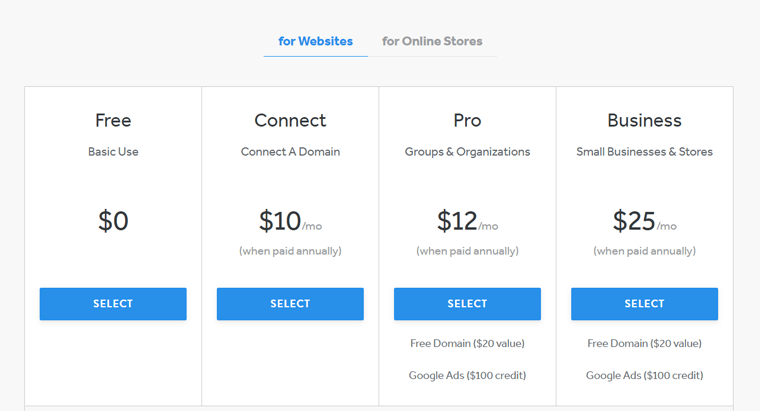The width and height of the screenshot is (760, 411).
Task: Click the Connect plan title
Action: (x=290, y=121)
